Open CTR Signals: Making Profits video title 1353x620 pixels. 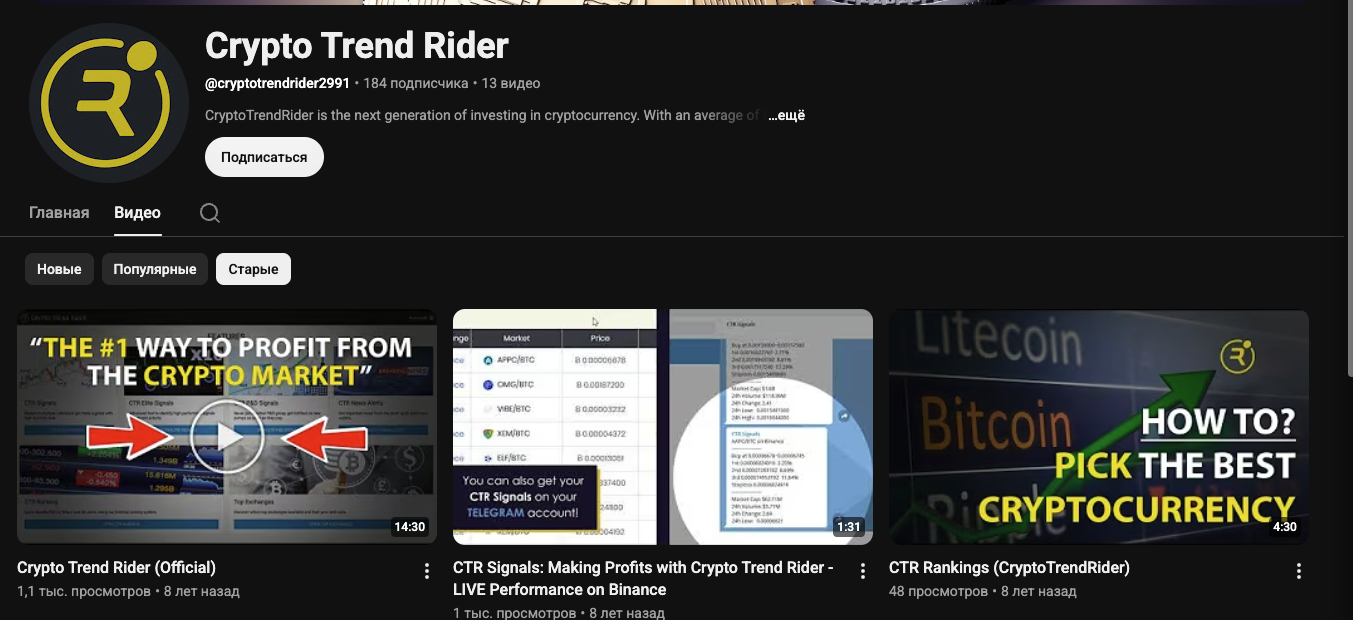tap(643, 578)
